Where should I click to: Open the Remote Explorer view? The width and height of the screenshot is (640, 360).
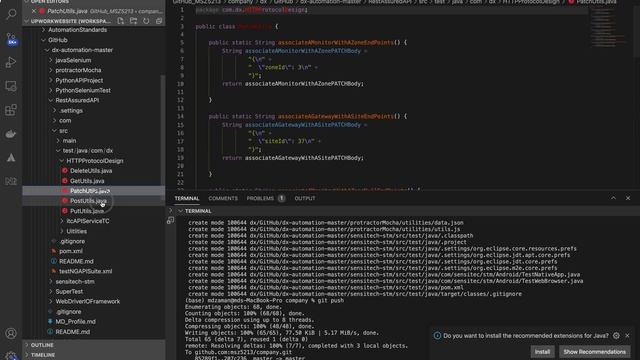[x=11, y=86]
